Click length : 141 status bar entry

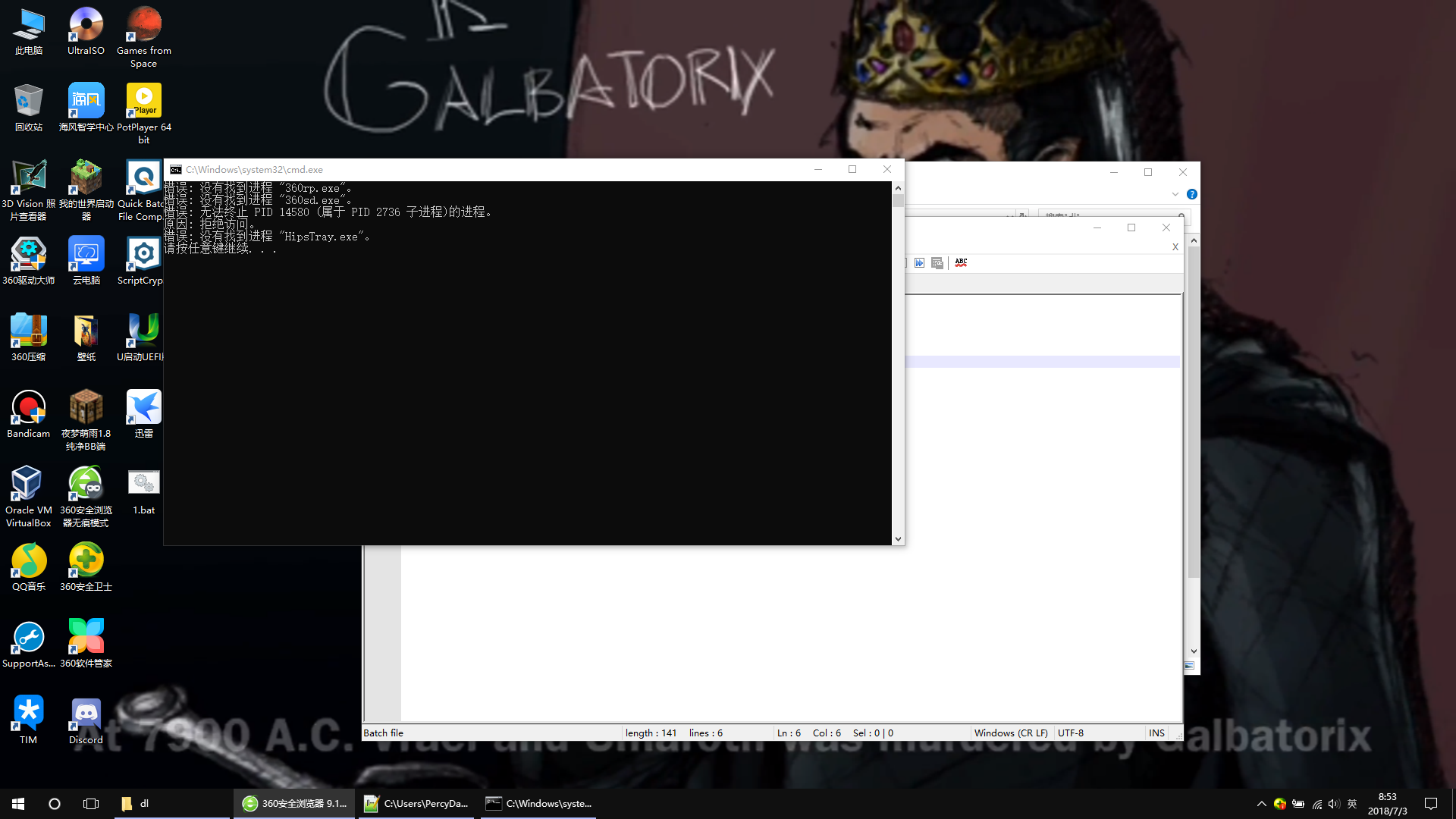coord(651,733)
